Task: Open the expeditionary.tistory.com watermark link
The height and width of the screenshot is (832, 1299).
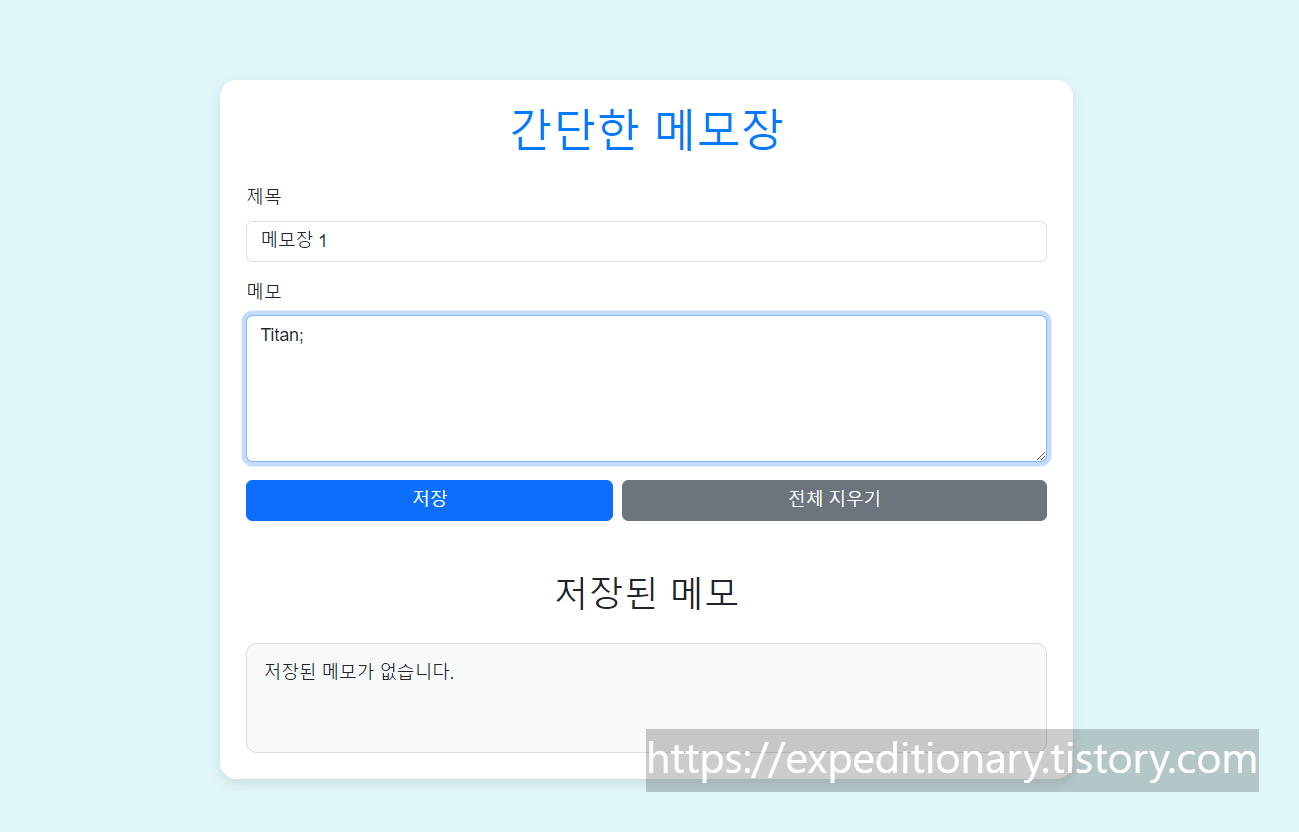Action: 952,760
